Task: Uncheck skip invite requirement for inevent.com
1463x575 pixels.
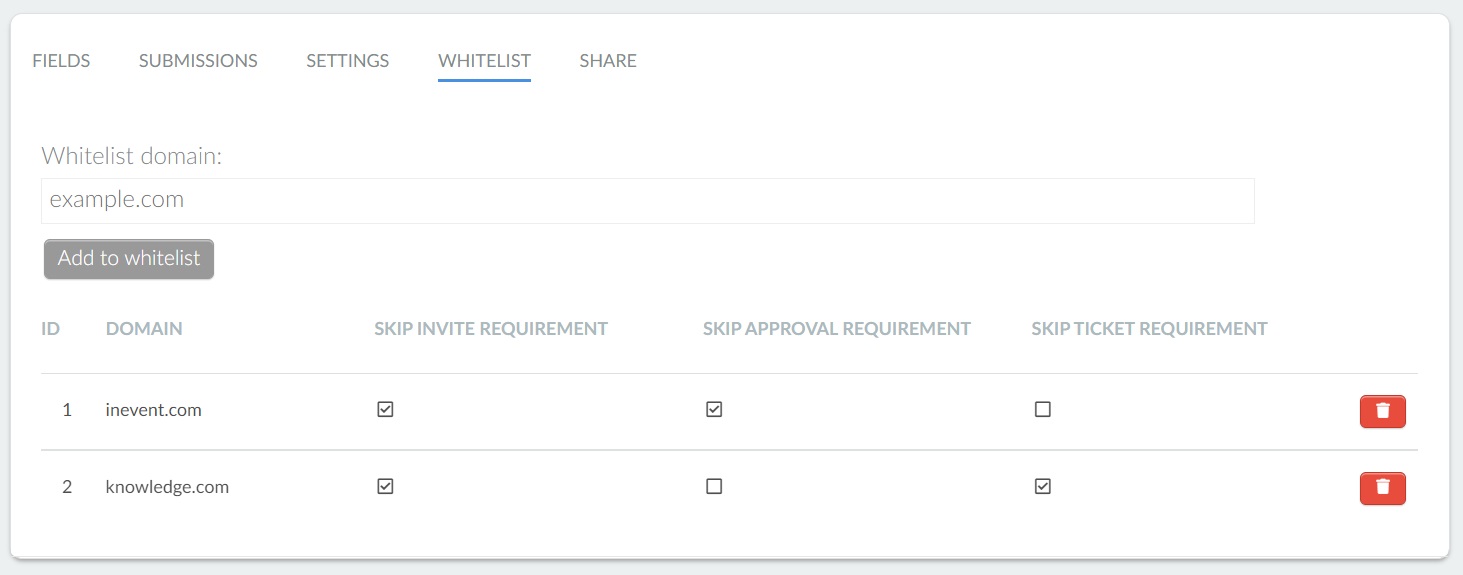Action: point(385,409)
